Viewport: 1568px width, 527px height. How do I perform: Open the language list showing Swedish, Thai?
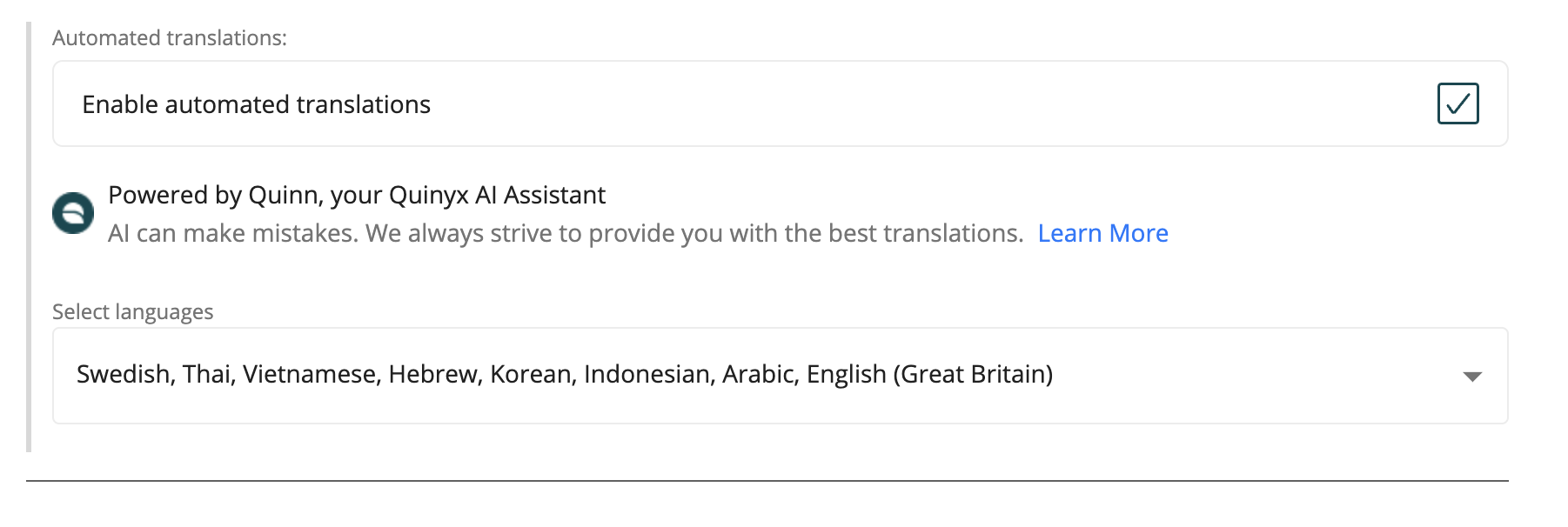click(x=780, y=376)
